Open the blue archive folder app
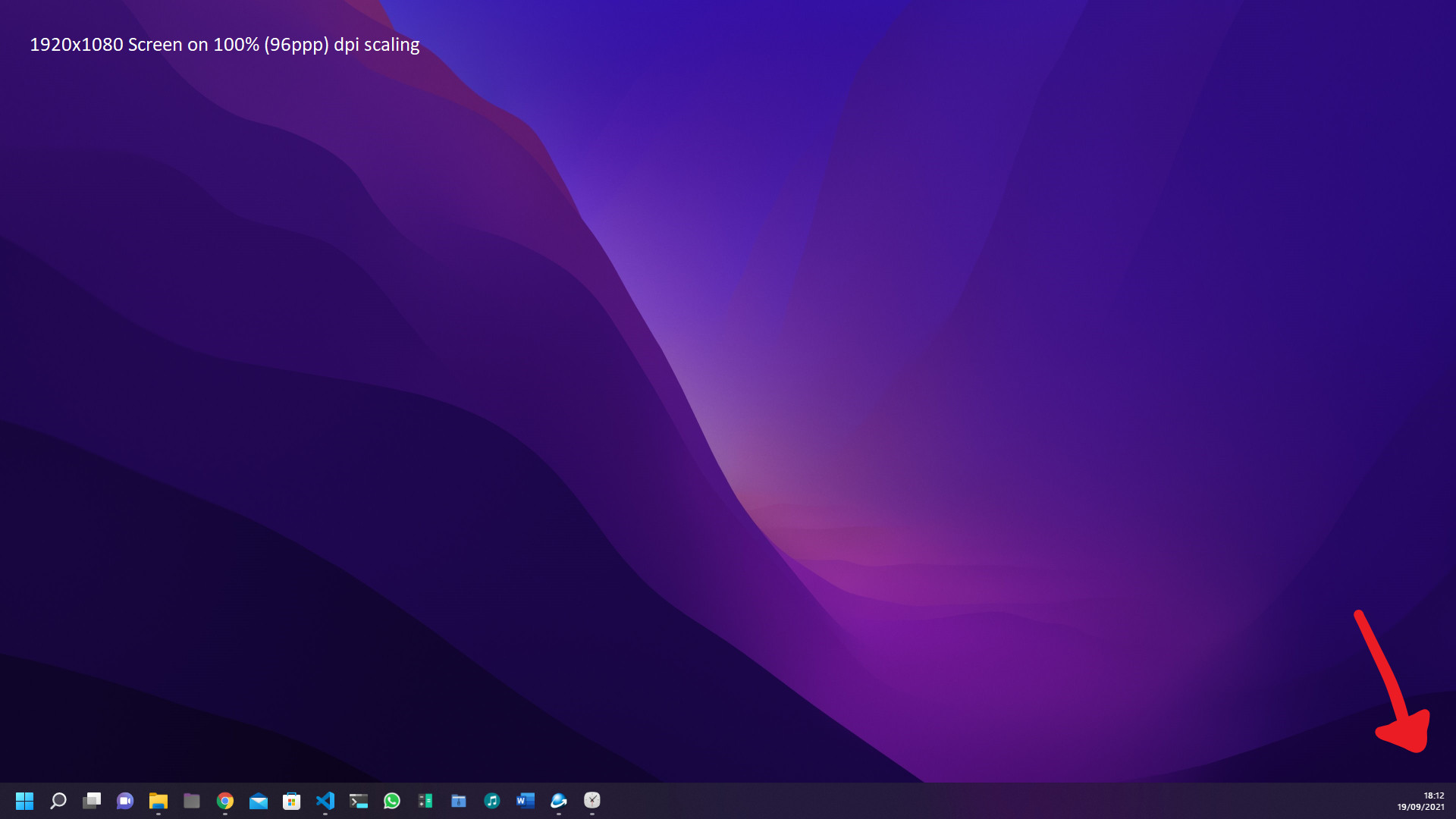The height and width of the screenshot is (819, 1456). (x=459, y=801)
